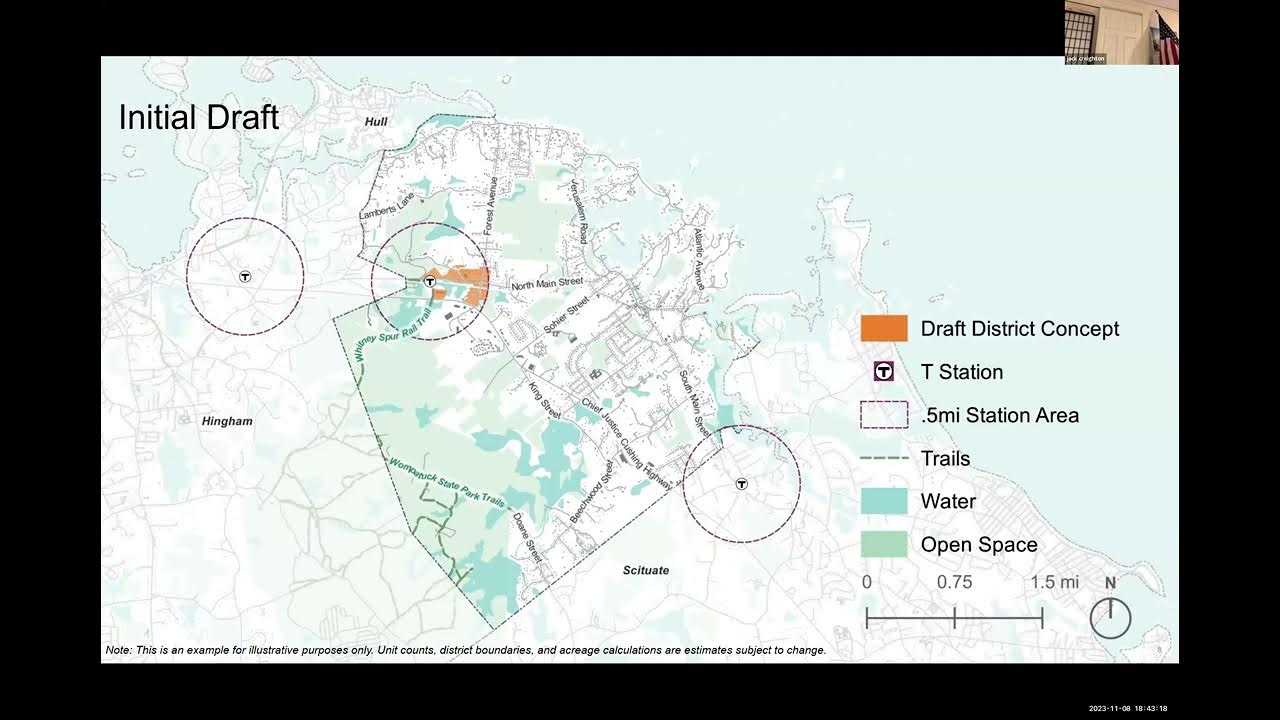Image resolution: width=1280 pixels, height=720 pixels.
Task: Click the 'Scituate' map label
Action: (x=646, y=570)
